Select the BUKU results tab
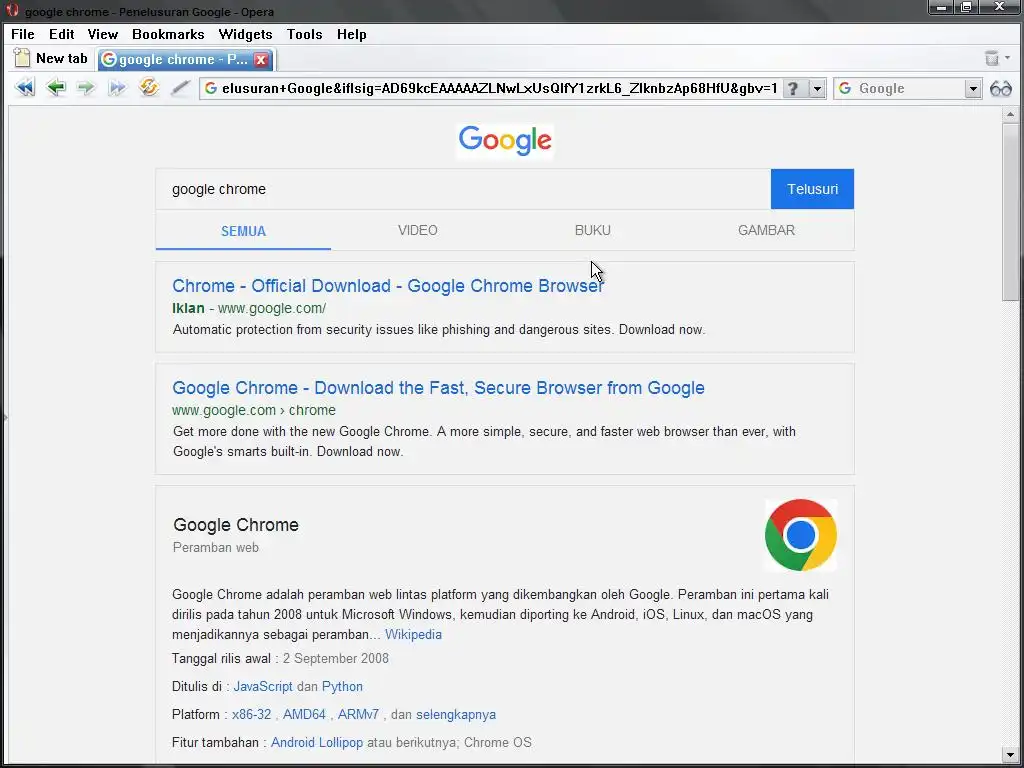The height and width of the screenshot is (768, 1024). [x=592, y=231]
